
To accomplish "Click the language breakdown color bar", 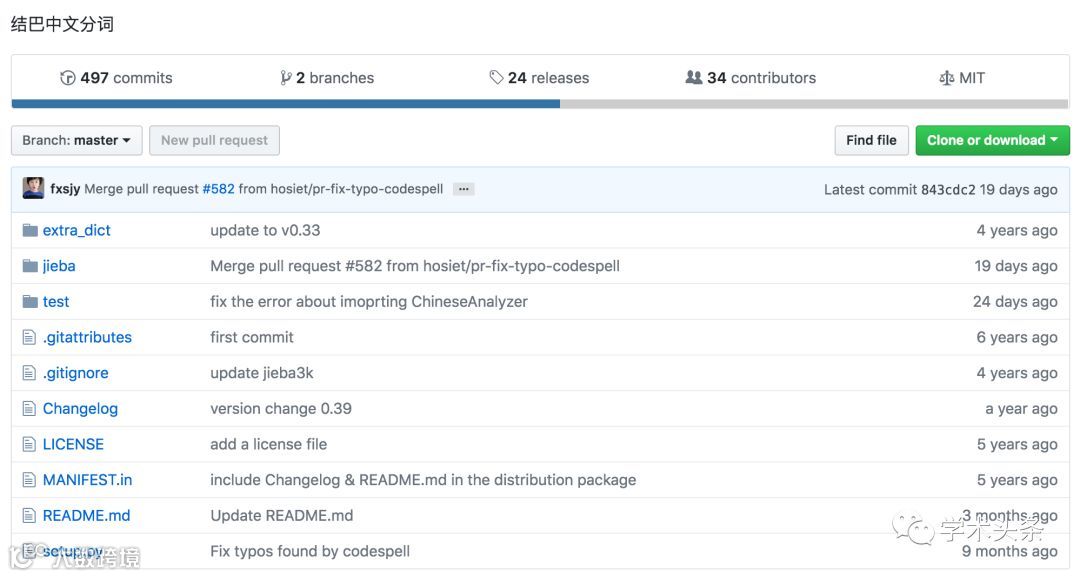I will pos(540,104).
